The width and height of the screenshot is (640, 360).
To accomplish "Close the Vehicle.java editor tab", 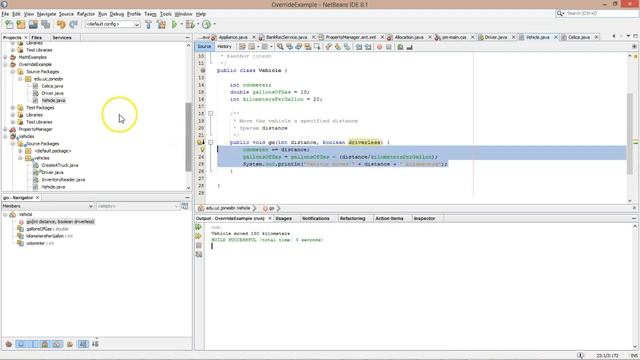I will [556, 37].
